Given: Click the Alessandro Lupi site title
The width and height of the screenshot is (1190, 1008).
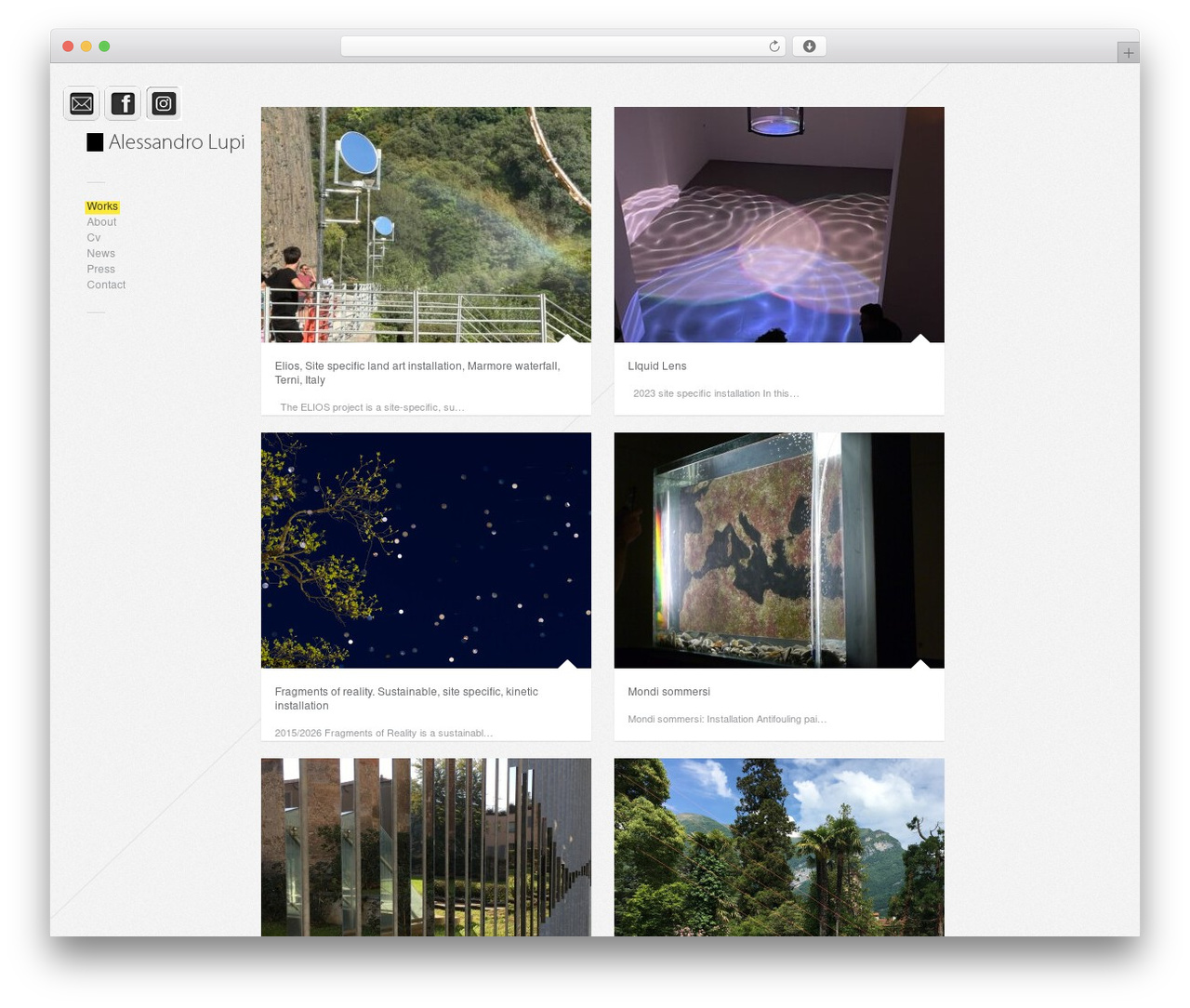Looking at the screenshot, I should pyautogui.click(x=177, y=142).
